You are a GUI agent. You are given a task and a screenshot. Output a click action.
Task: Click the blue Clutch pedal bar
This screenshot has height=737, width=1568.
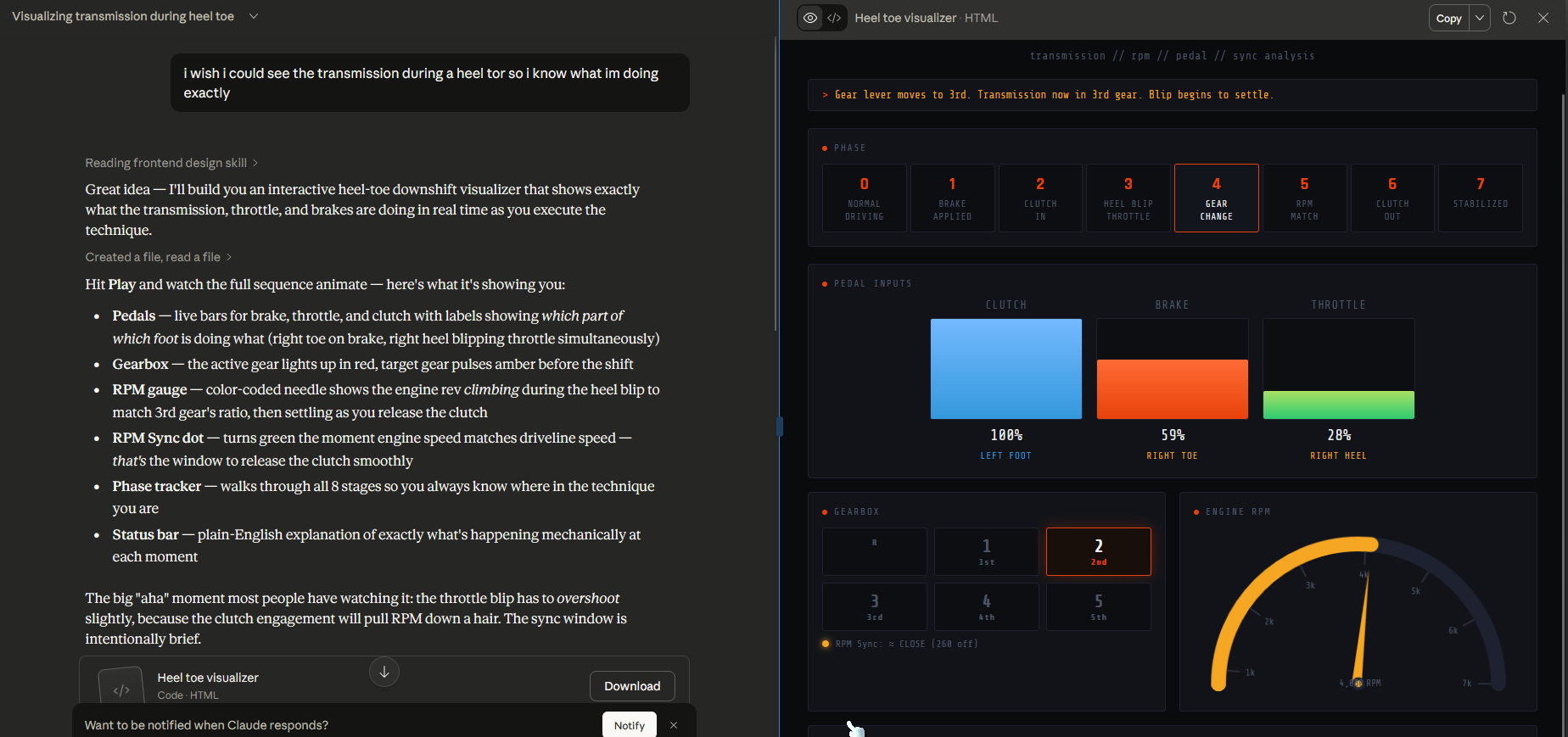coord(1006,369)
